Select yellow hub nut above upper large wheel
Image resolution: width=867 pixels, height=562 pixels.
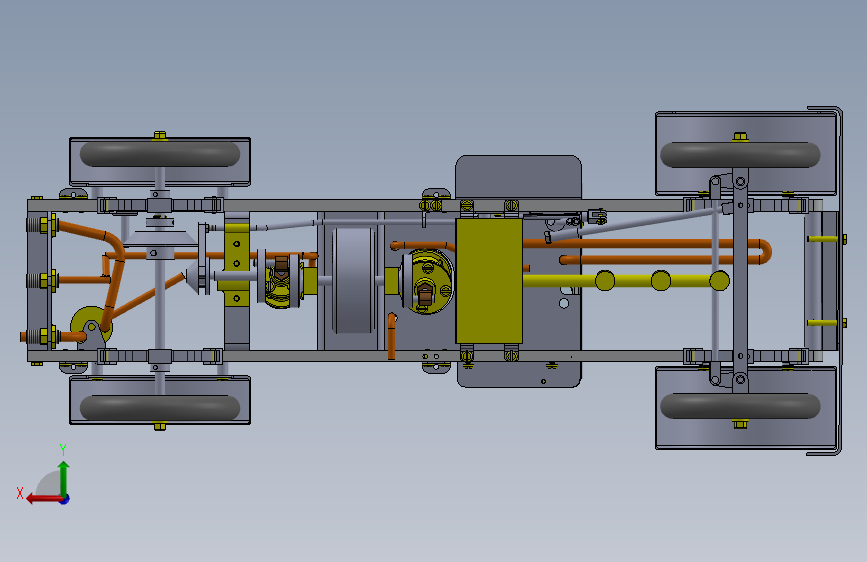click(x=740, y=137)
